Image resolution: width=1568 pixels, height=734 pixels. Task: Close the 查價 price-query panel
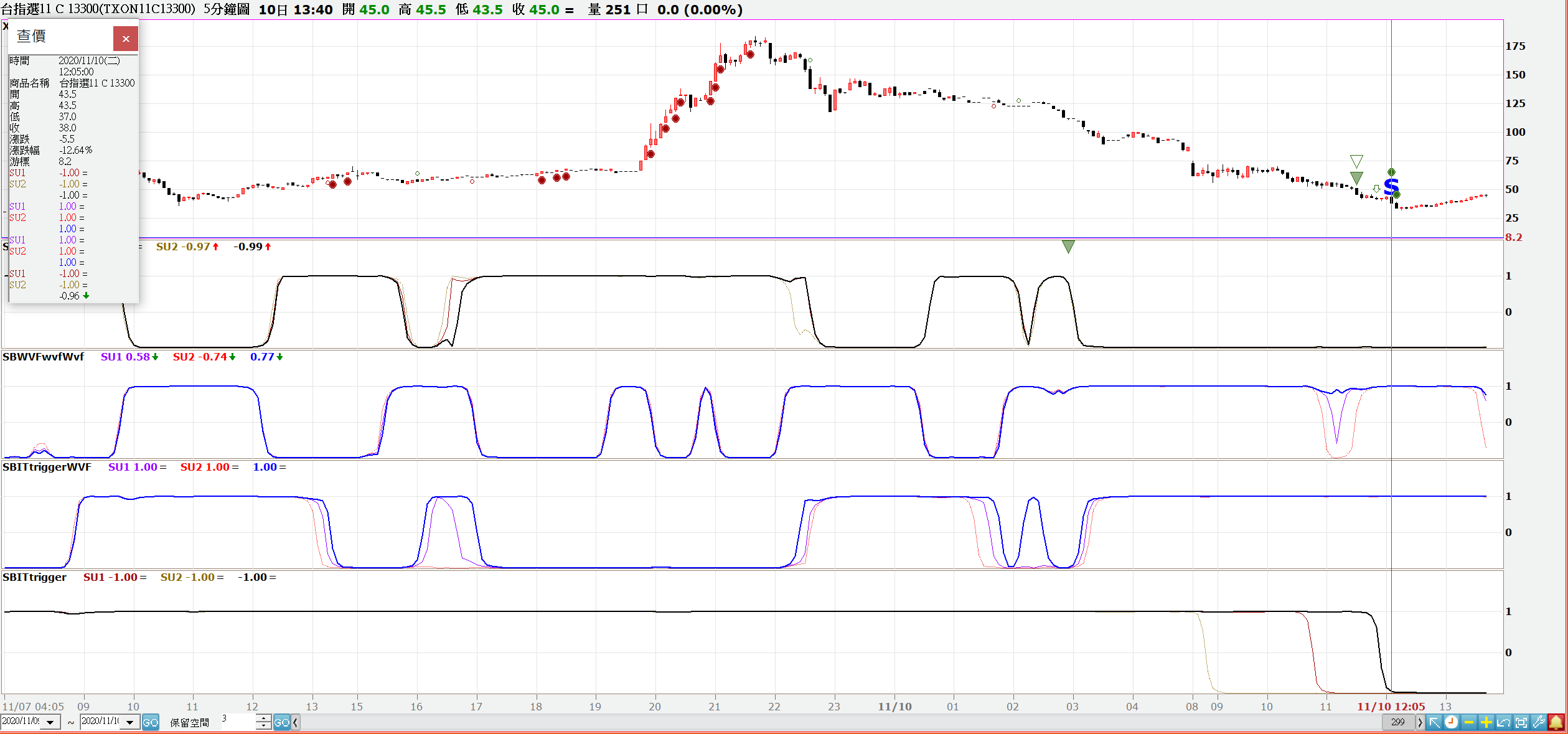coord(125,39)
